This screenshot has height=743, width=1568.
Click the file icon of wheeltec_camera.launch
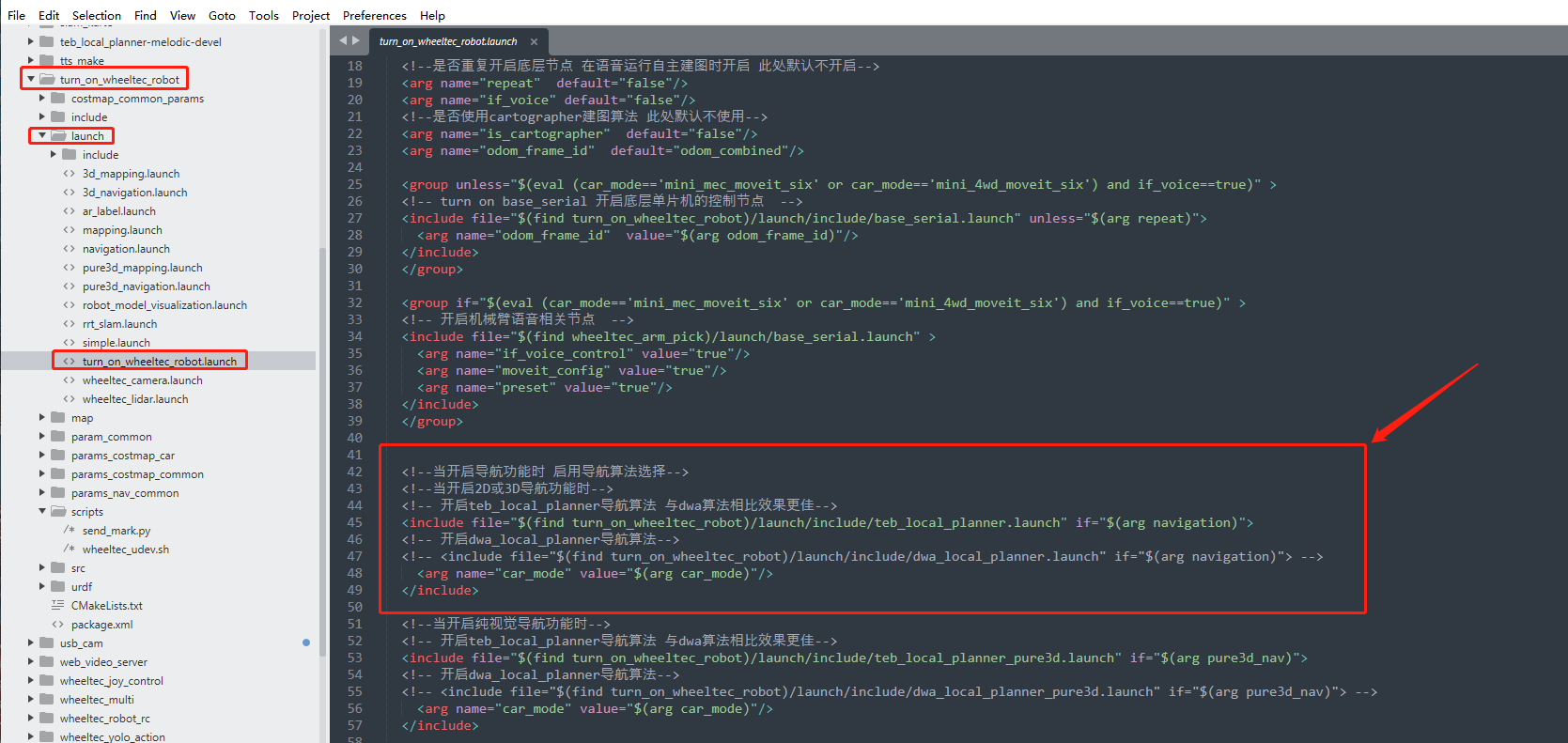pyautogui.click(x=70, y=380)
